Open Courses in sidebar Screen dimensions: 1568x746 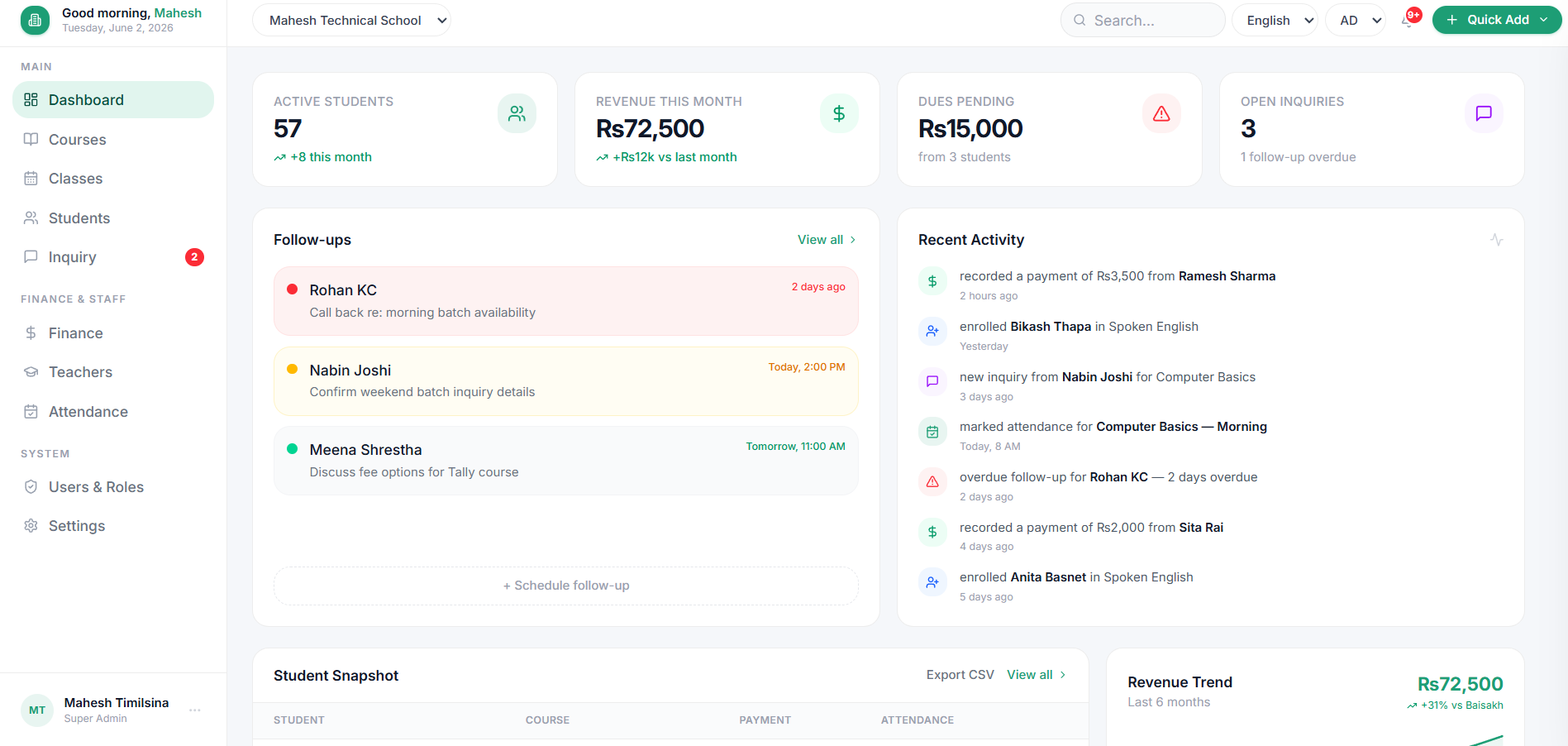tap(113, 139)
